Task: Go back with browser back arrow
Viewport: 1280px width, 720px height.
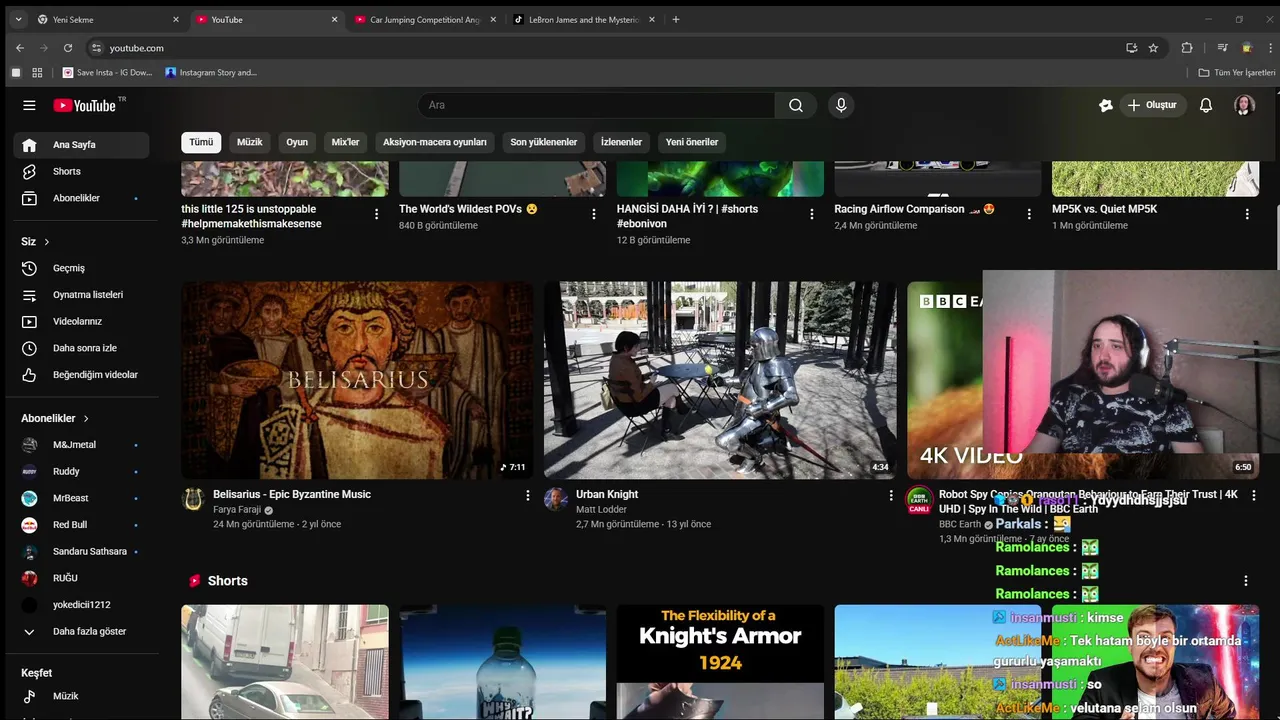Action: (20, 48)
